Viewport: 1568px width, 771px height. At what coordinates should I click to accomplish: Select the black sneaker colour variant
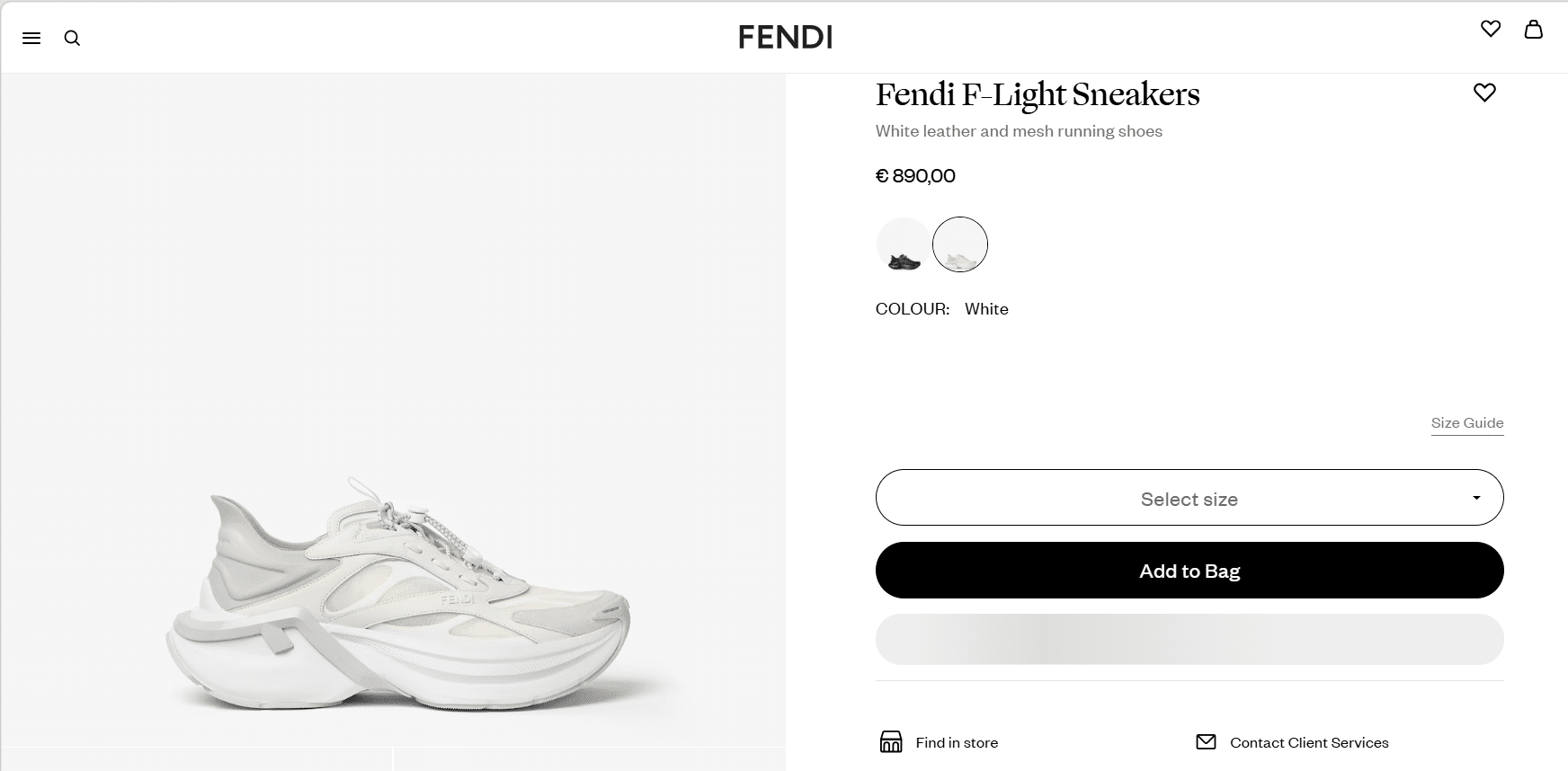(x=904, y=244)
